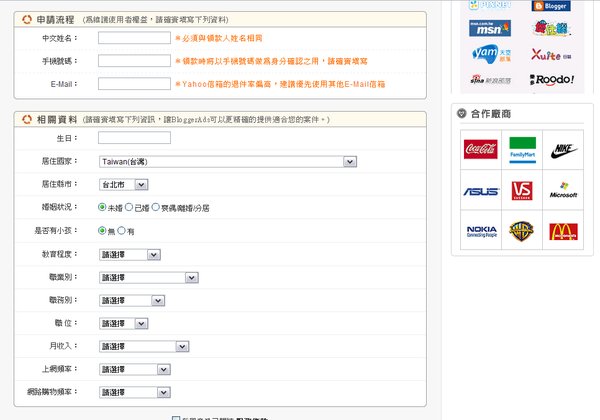Click the Nokia partner logo

pyautogui.click(x=482, y=231)
